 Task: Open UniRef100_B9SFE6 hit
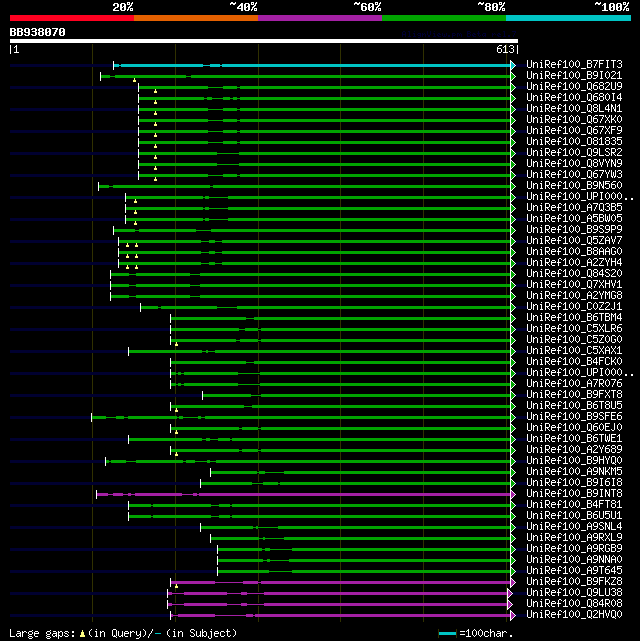click(574, 417)
